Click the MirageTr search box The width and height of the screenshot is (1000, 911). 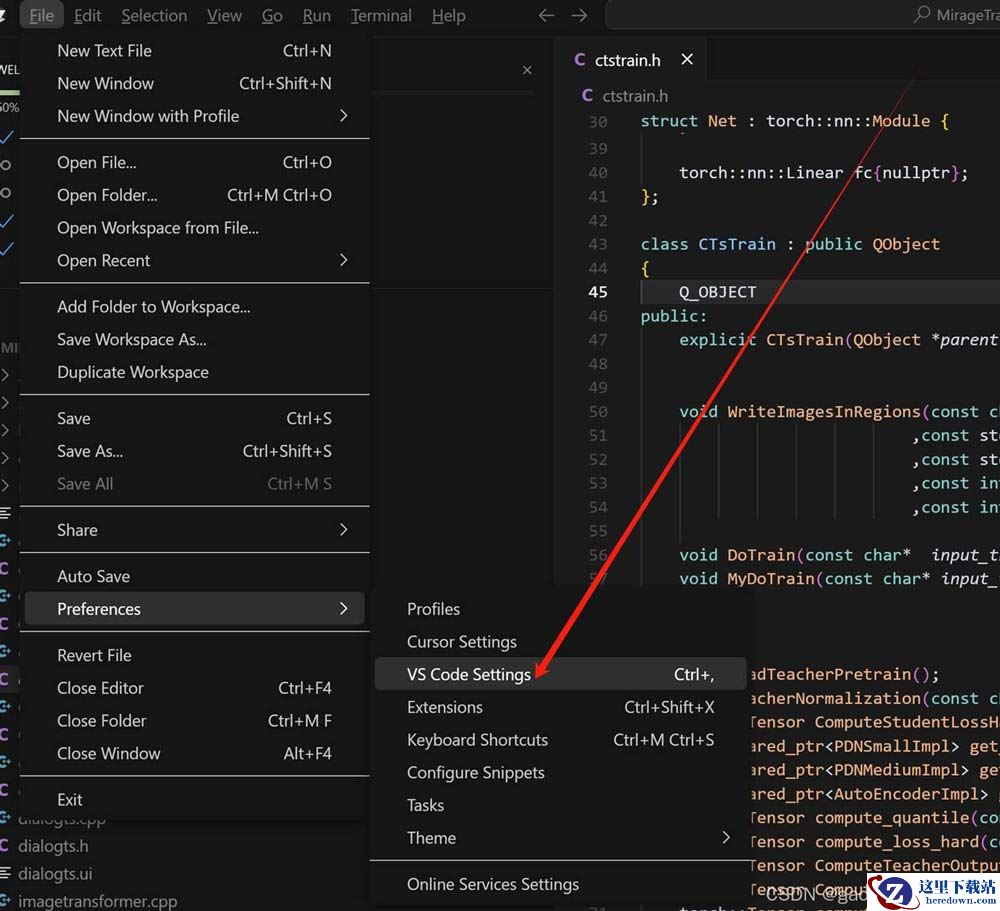click(802, 15)
